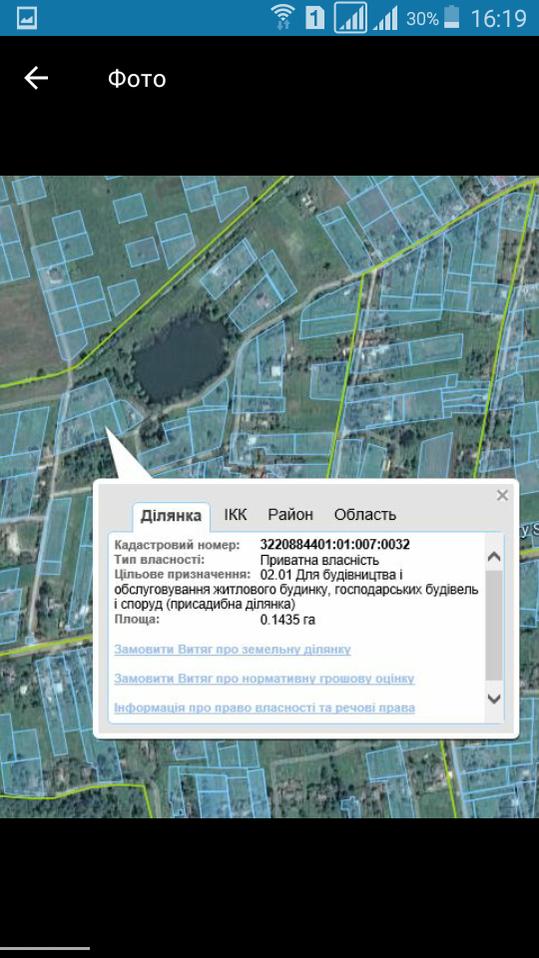Open the Район tab
539x958 pixels.
click(290, 514)
